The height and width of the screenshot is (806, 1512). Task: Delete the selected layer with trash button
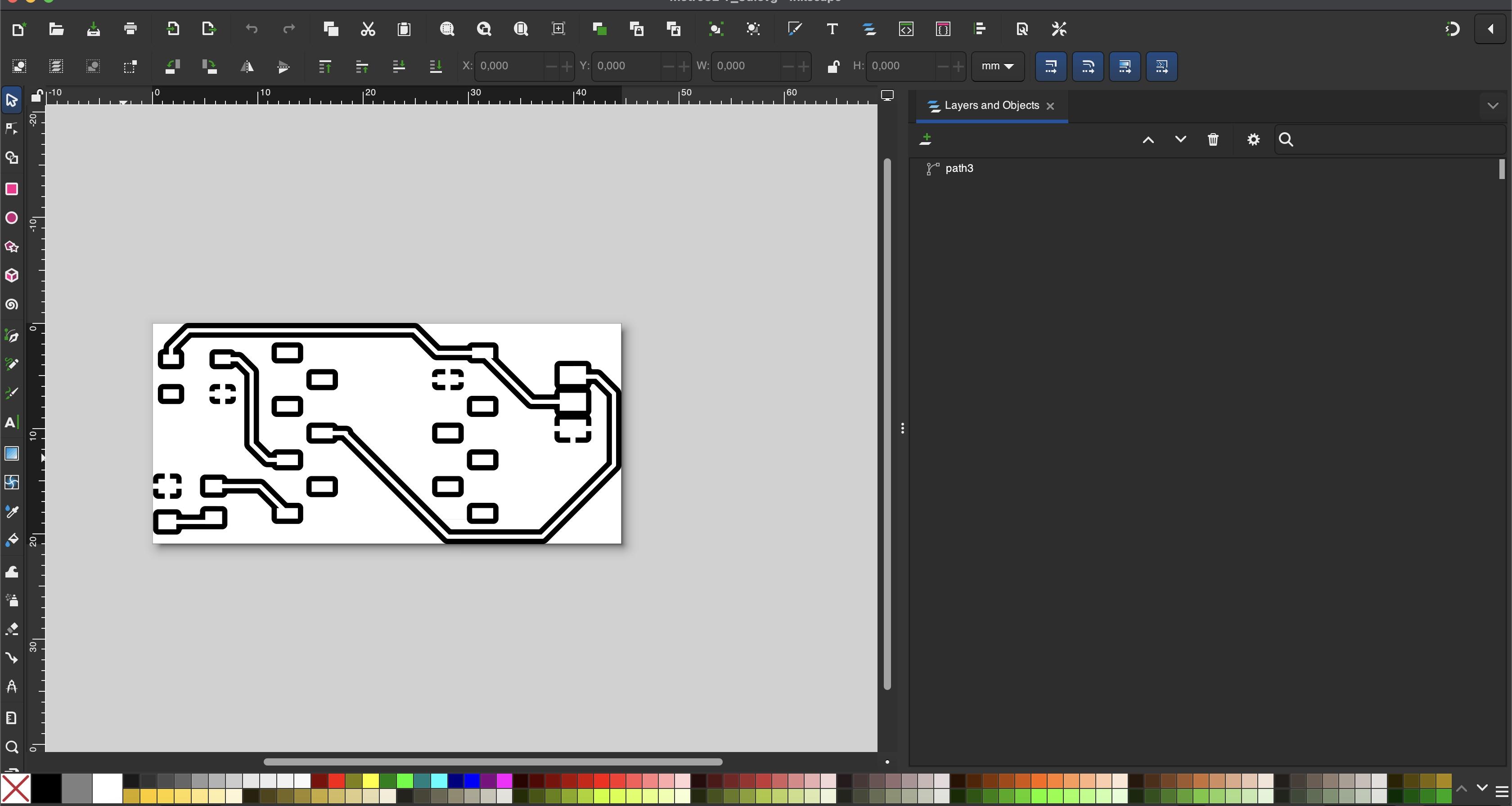pos(1213,139)
